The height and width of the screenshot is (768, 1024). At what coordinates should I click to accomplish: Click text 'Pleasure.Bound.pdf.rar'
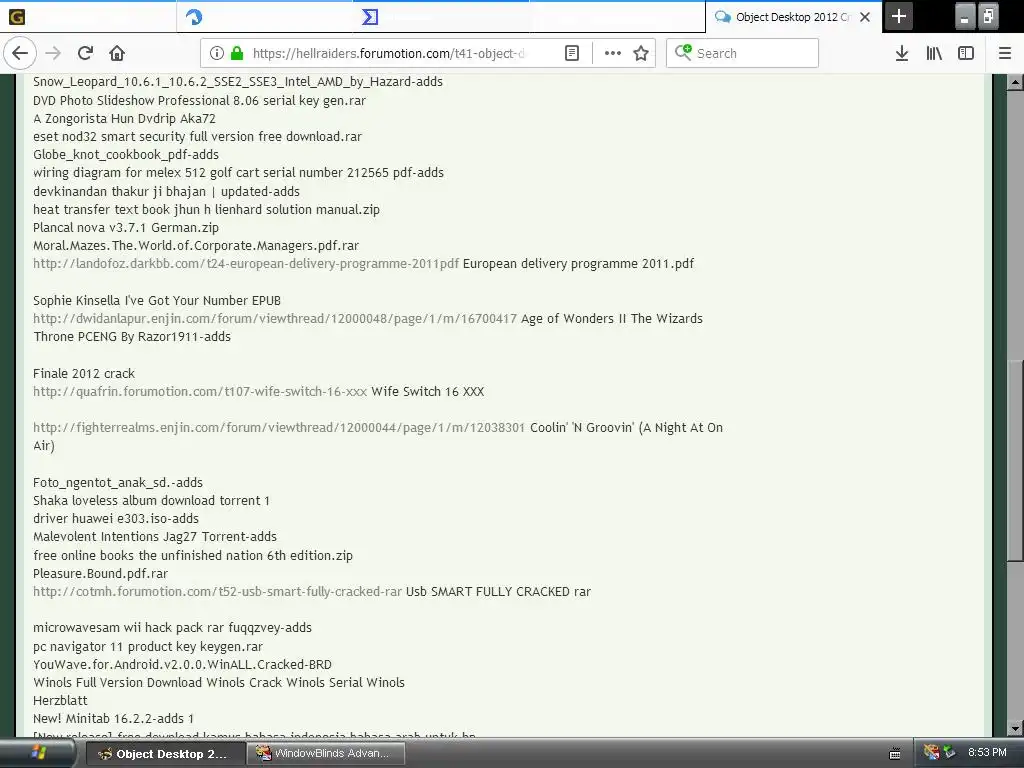[x=101, y=573]
